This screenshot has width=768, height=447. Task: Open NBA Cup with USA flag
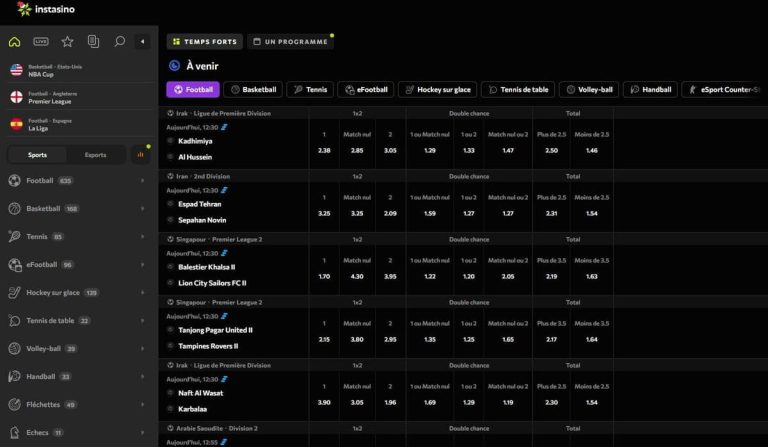pyautogui.click(x=78, y=71)
